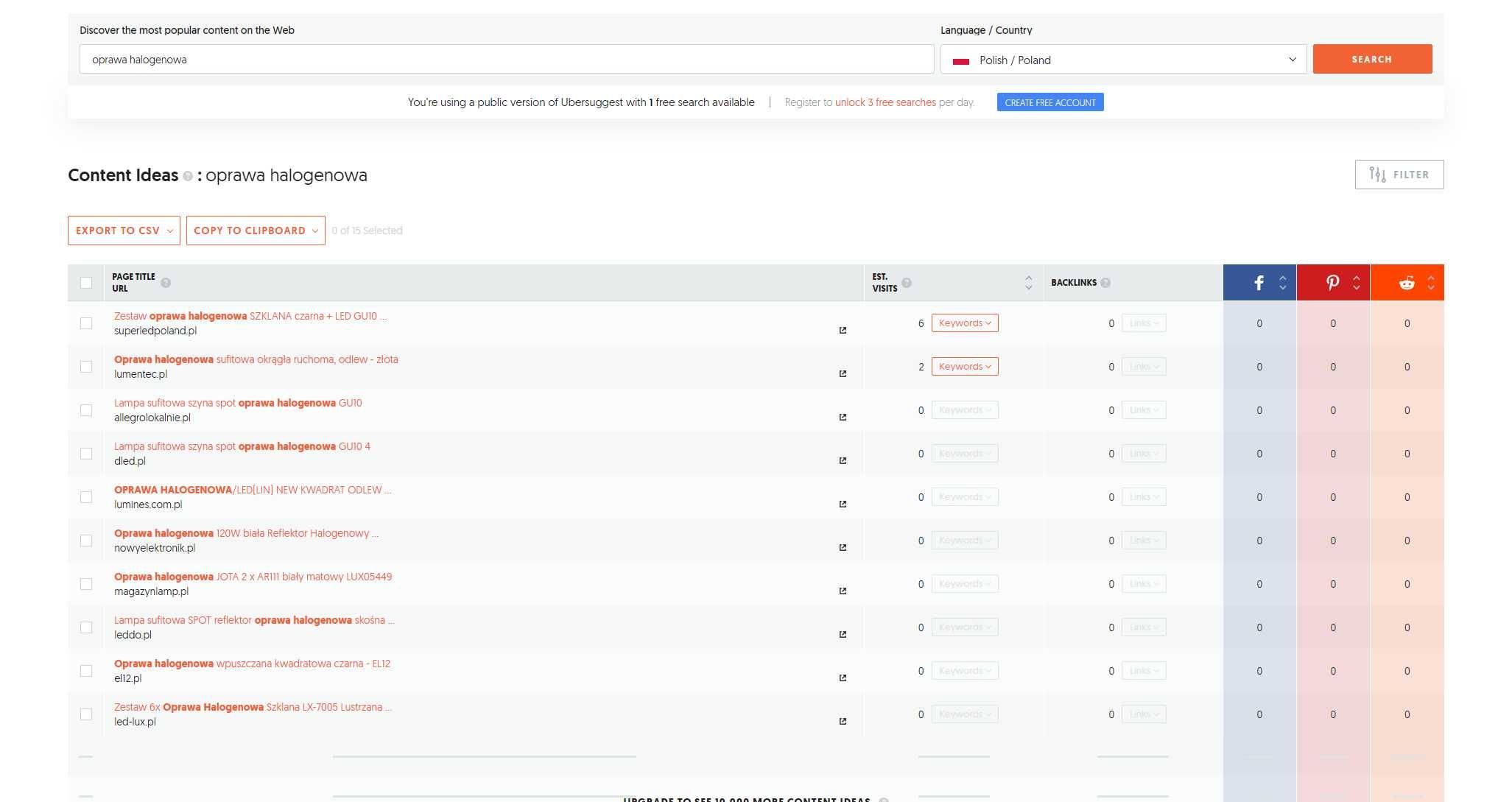1512x802 pixels.
Task: Open external link for superledpoland.pl result
Action: click(843, 331)
